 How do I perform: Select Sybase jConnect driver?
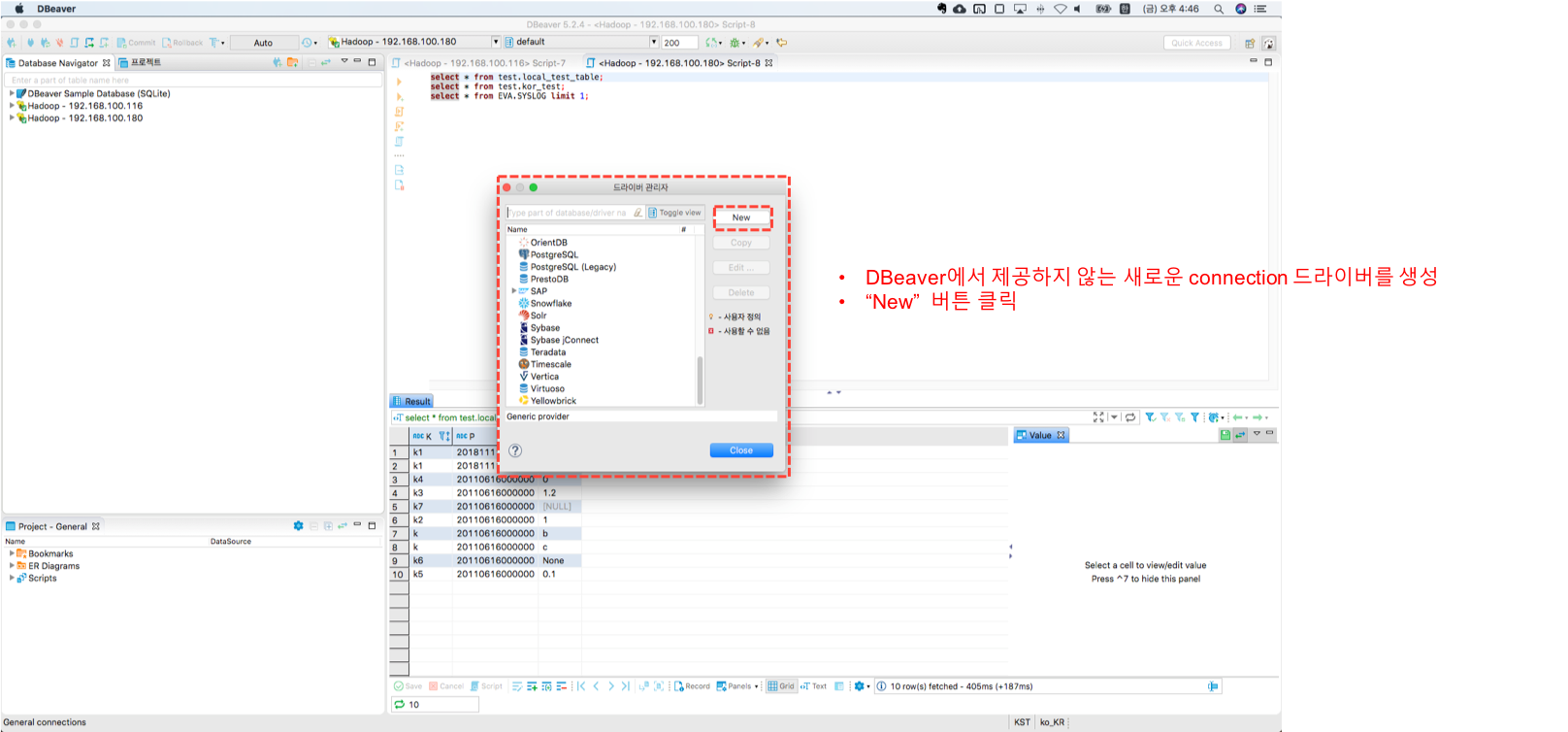click(x=564, y=341)
